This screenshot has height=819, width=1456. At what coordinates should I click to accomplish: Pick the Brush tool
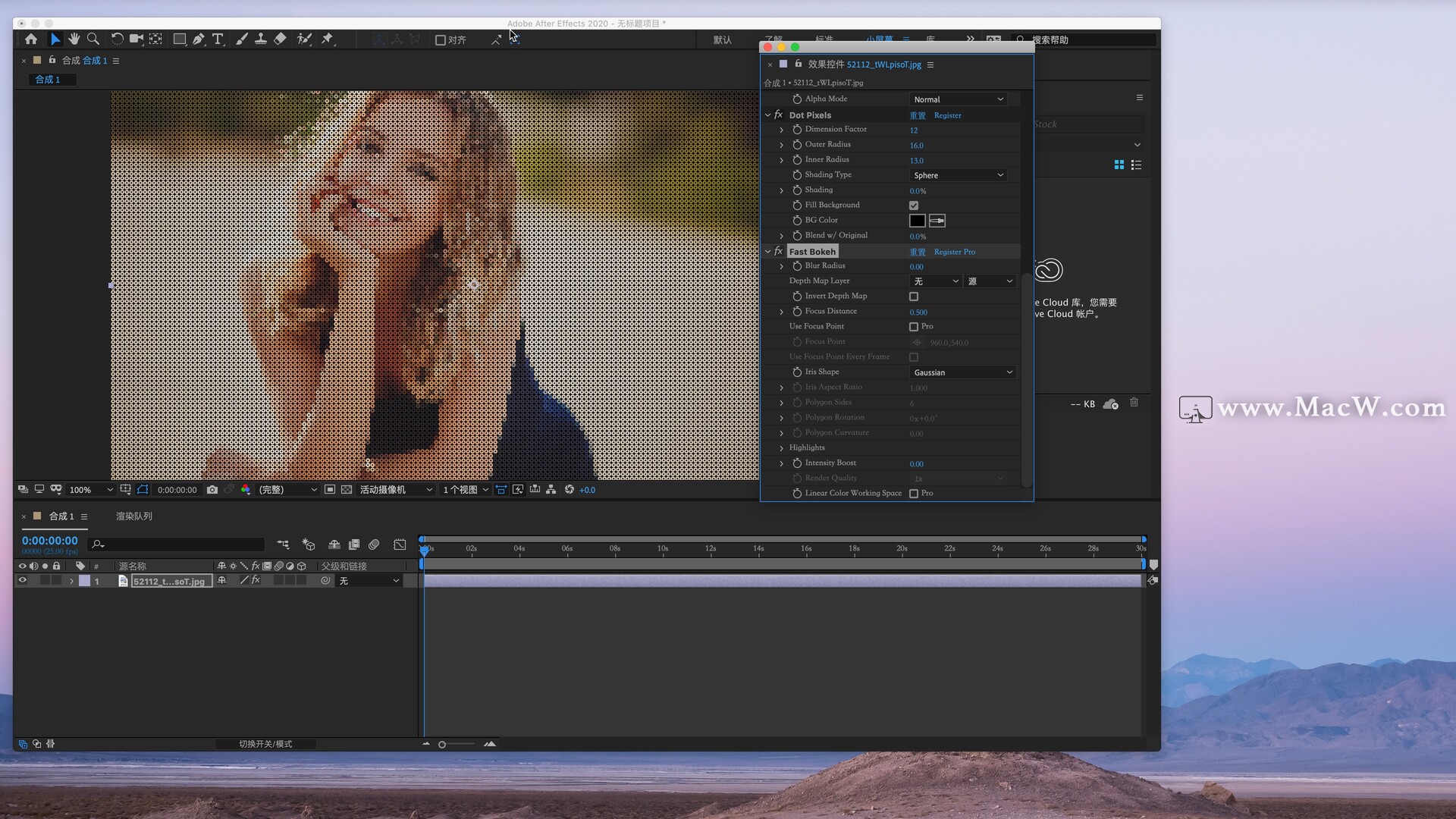click(241, 39)
